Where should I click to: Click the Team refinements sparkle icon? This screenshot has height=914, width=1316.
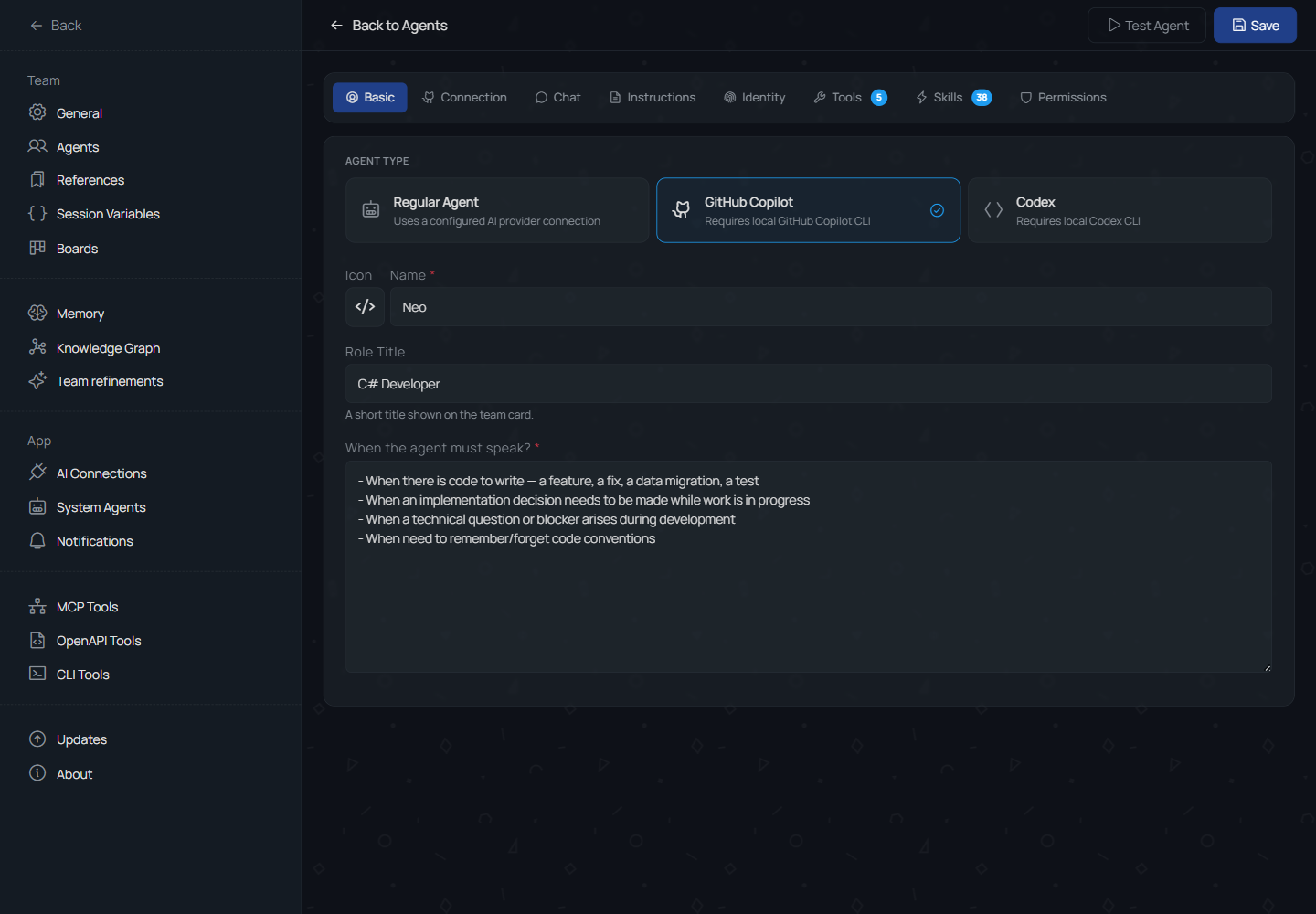coord(37,380)
